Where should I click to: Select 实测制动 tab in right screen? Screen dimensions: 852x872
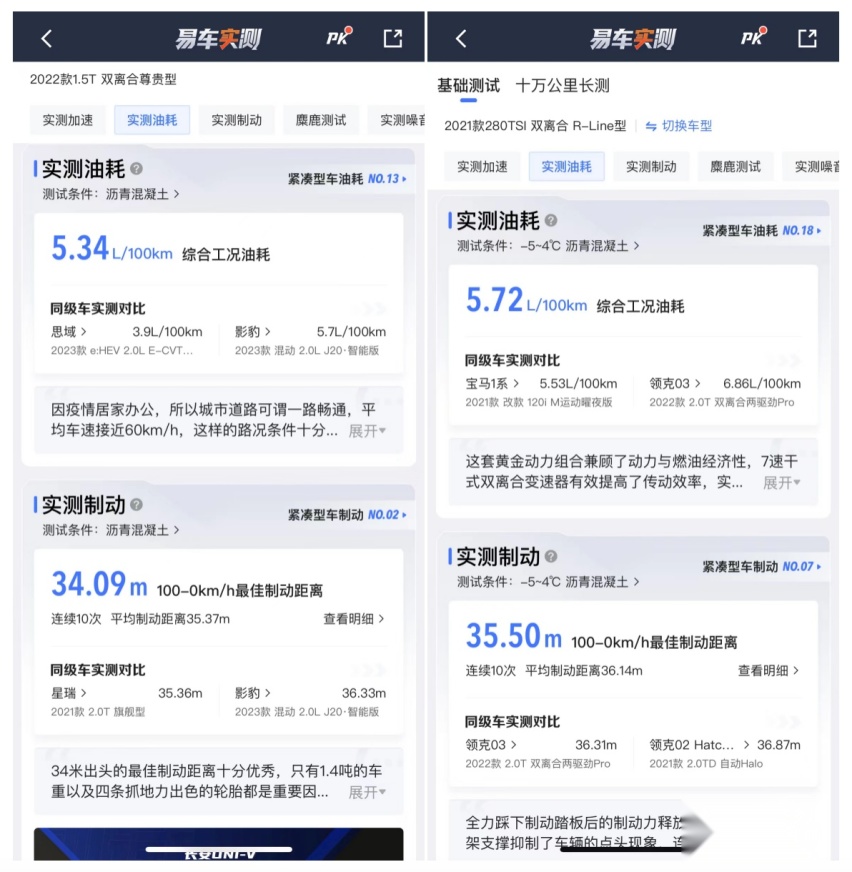(x=651, y=166)
